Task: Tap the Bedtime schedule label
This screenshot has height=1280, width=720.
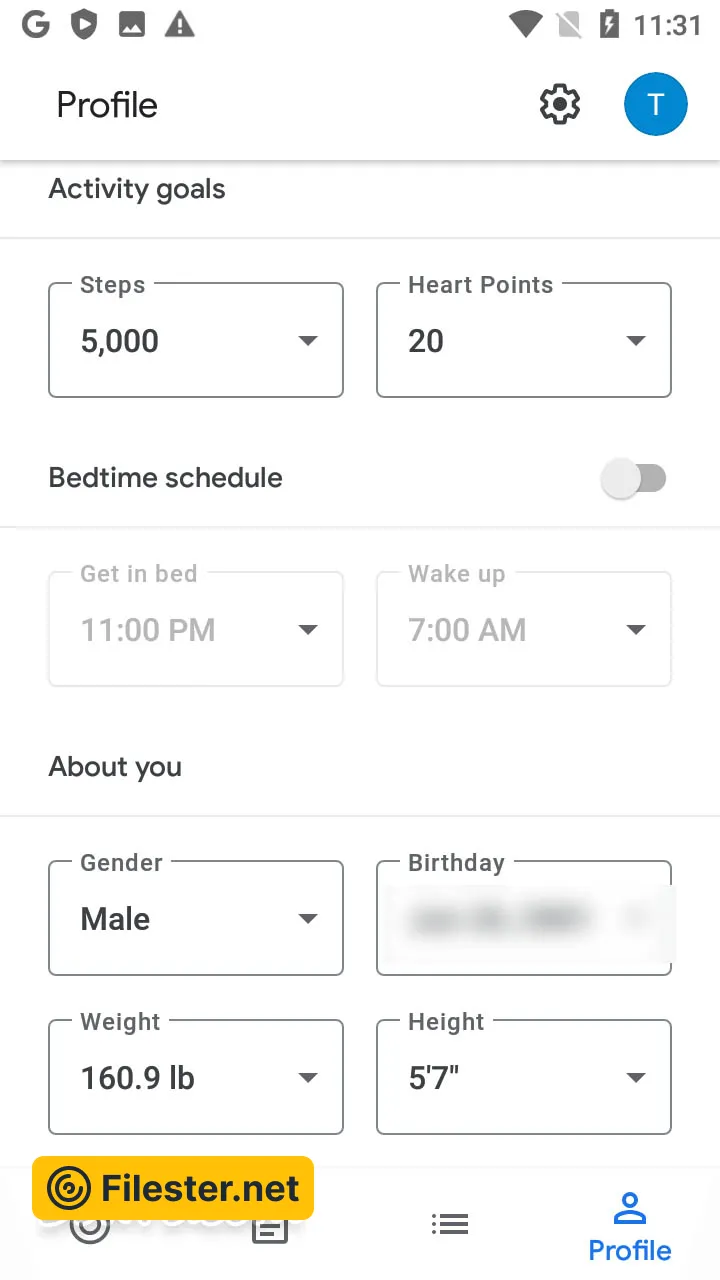Action: click(x=166, y=478)
